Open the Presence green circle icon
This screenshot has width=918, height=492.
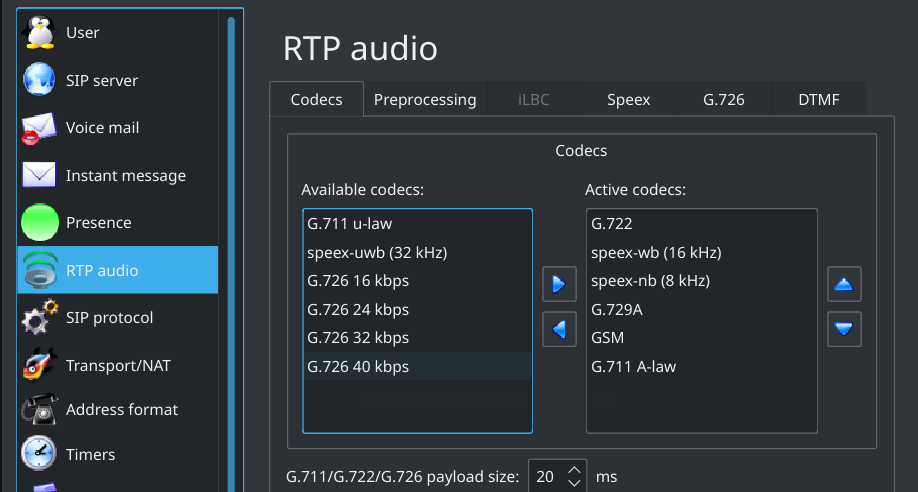click(x=40, y=223)
